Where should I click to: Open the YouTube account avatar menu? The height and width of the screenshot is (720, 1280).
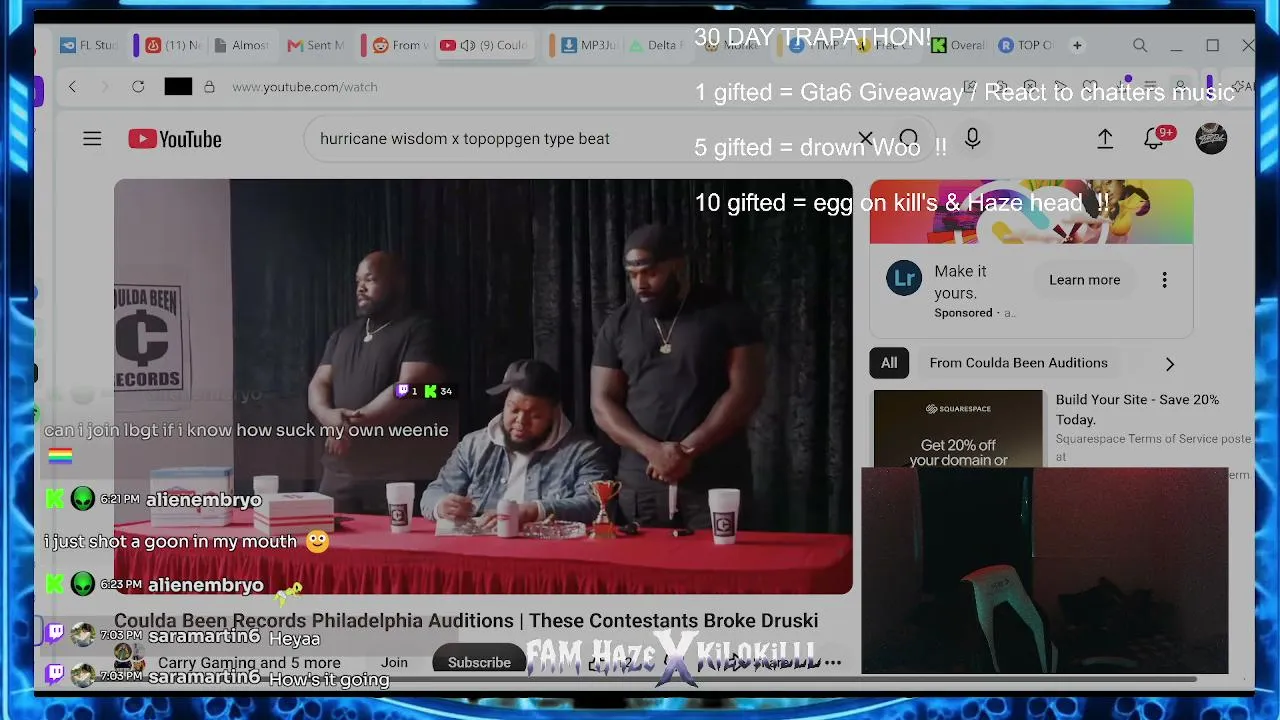(x=1211, y=139)
